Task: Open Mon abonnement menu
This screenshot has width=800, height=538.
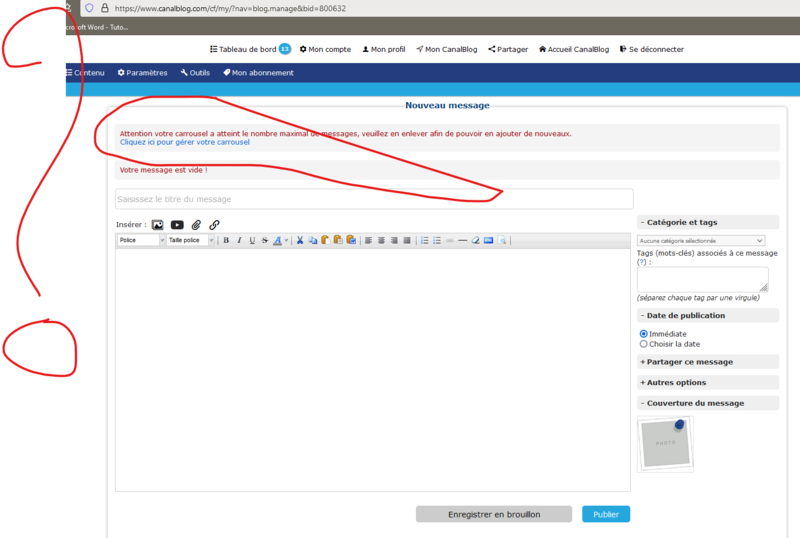Action: click(258, 73)
